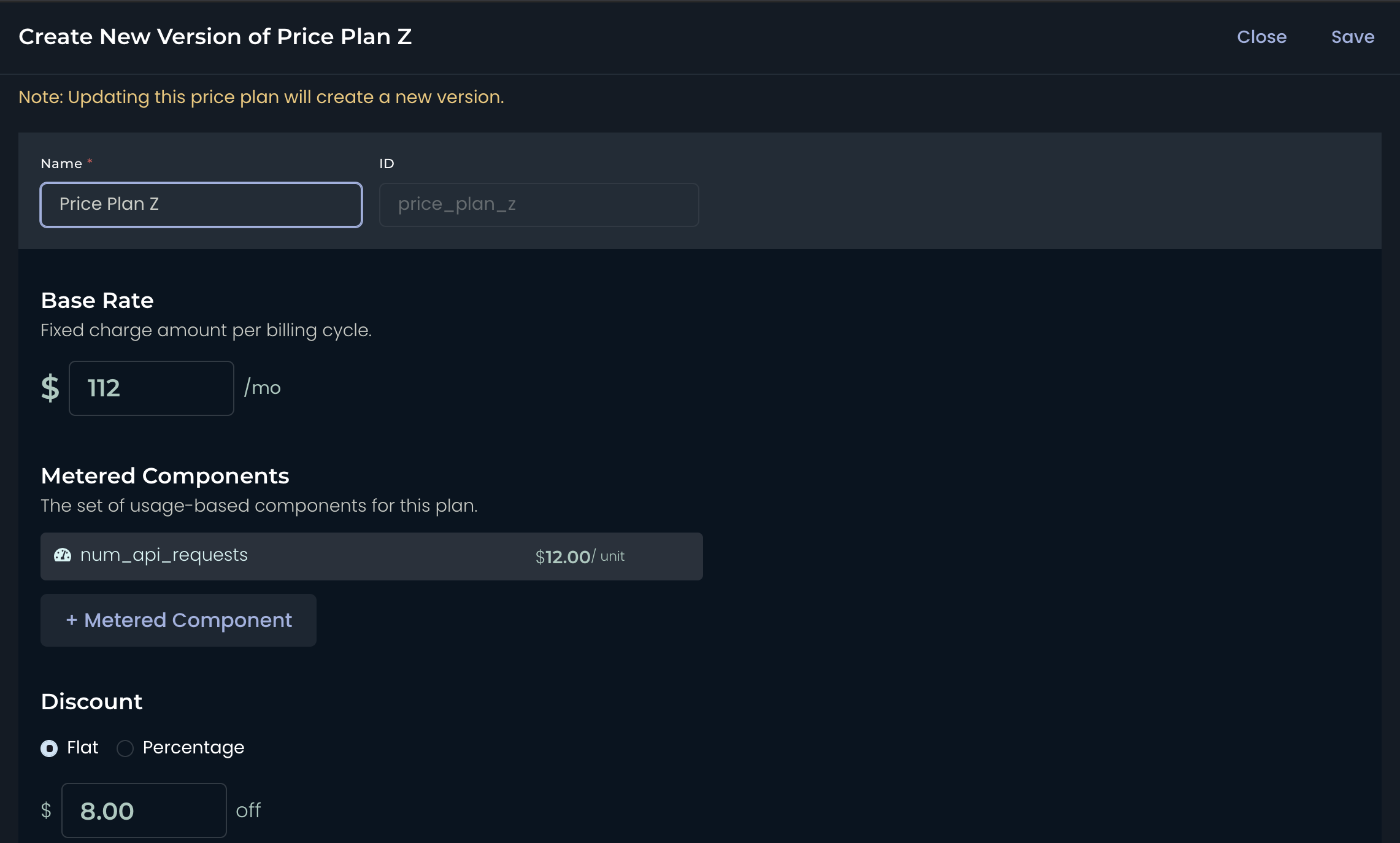Focus the Name field containing Price Plan Z
This screenshot has height=843, width=1400.
coord(201,205)
